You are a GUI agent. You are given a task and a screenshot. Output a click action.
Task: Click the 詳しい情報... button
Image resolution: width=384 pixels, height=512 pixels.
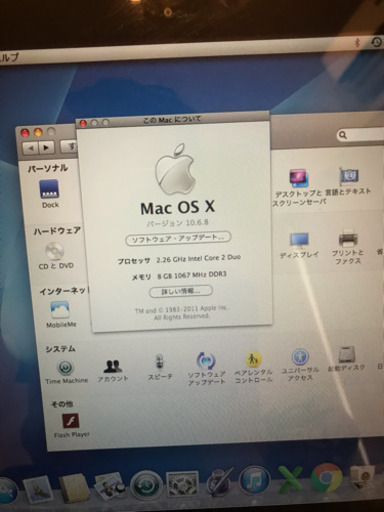[180, 291]
